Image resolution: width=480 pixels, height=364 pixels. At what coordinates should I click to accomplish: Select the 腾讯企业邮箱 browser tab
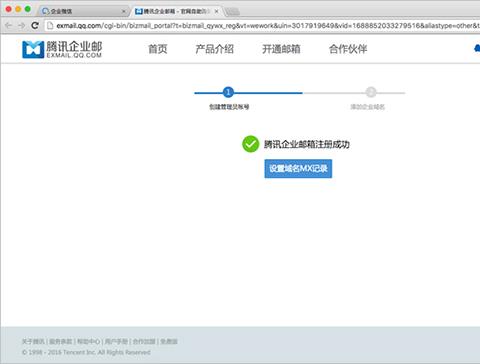pyautogui.click(x=177, y=11)
